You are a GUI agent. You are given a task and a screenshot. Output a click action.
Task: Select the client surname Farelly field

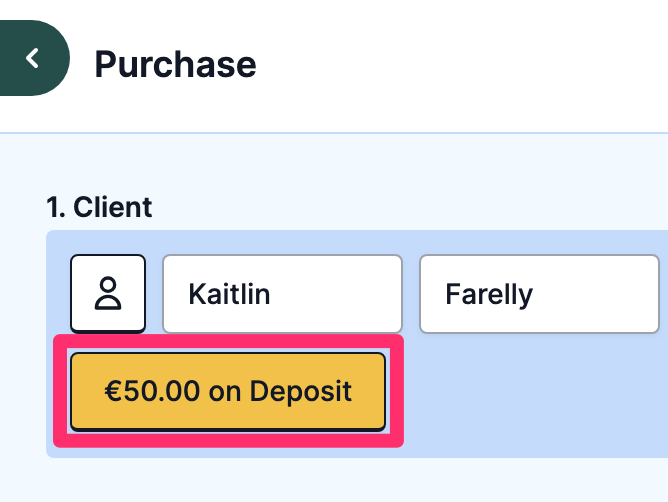(539, 294)
